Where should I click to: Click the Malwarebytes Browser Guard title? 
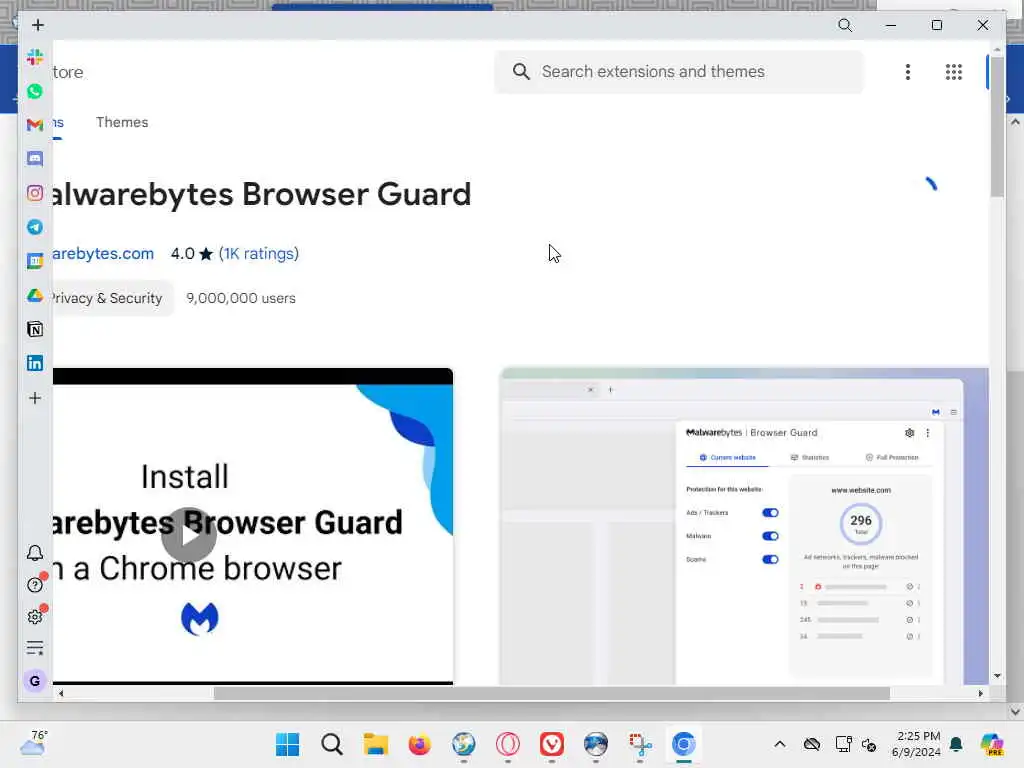point(261,195)
